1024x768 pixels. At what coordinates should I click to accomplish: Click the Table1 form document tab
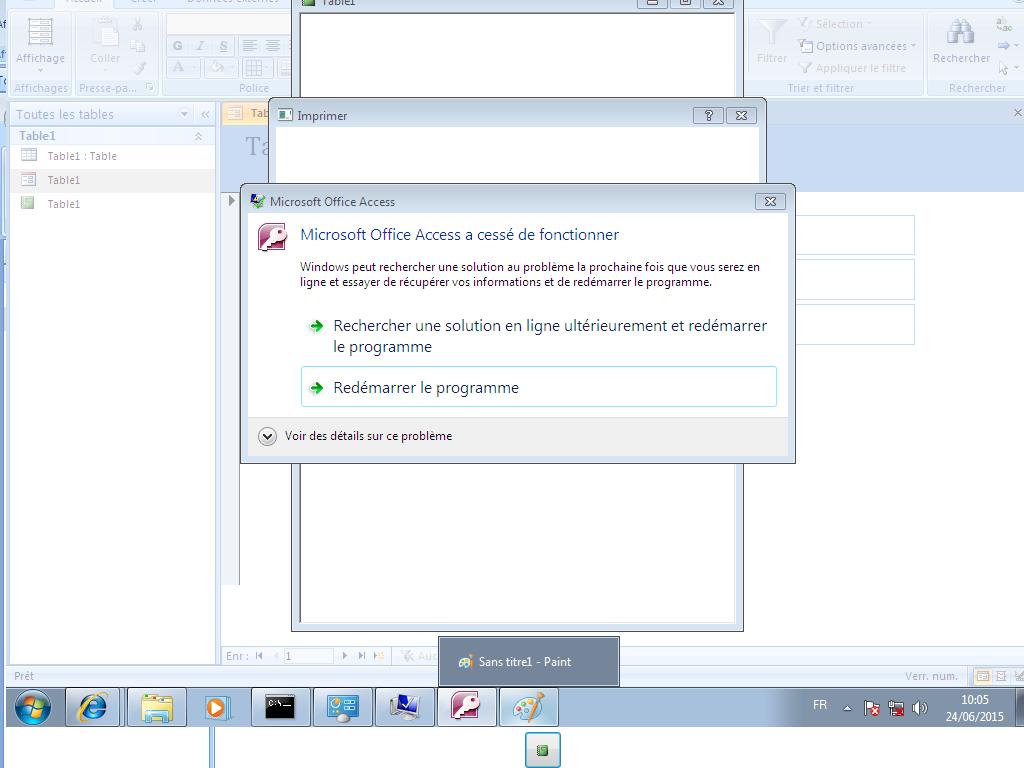coord(246,113)
